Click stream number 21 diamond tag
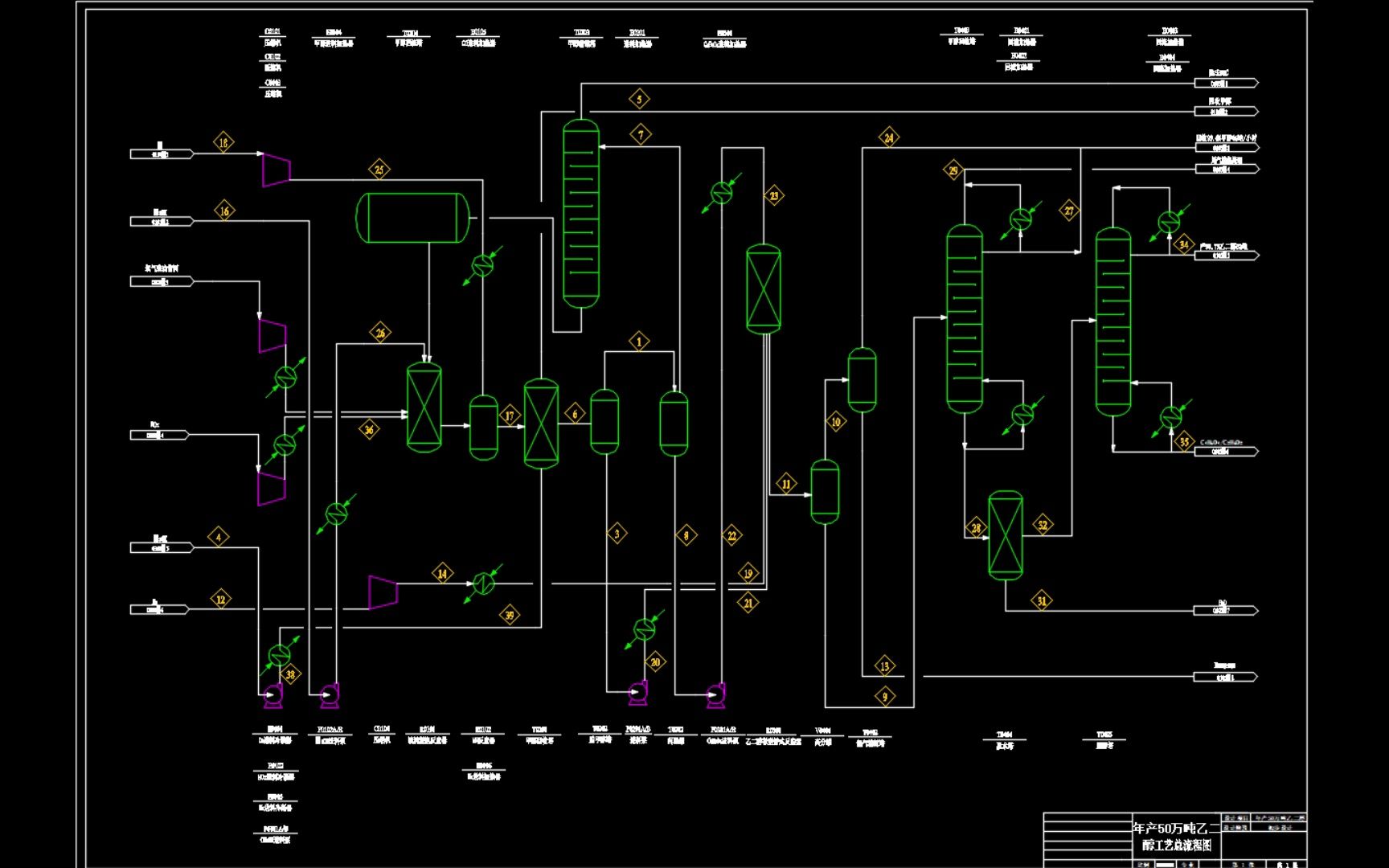The height and width of the screenshot is (868, 1389). point(748,603)
